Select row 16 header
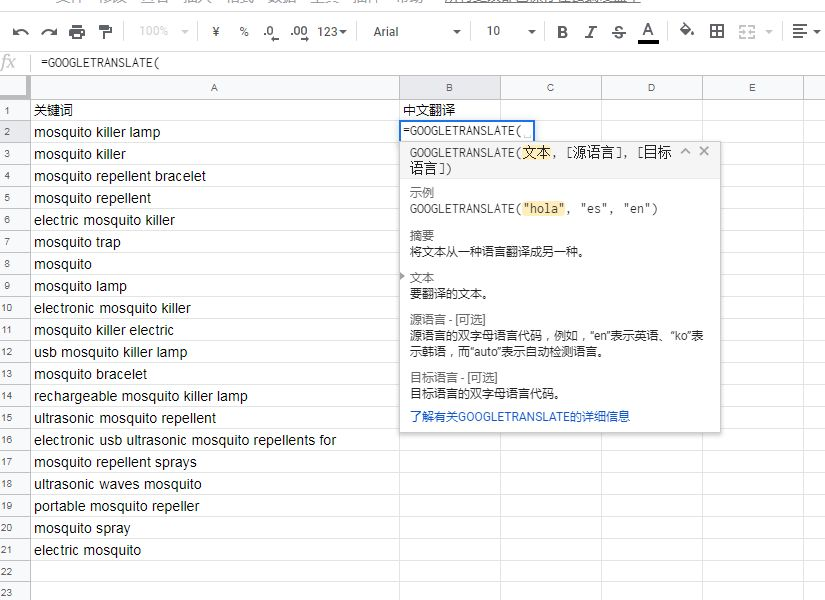This screenshot has height=600, width=825. [15, 440]
